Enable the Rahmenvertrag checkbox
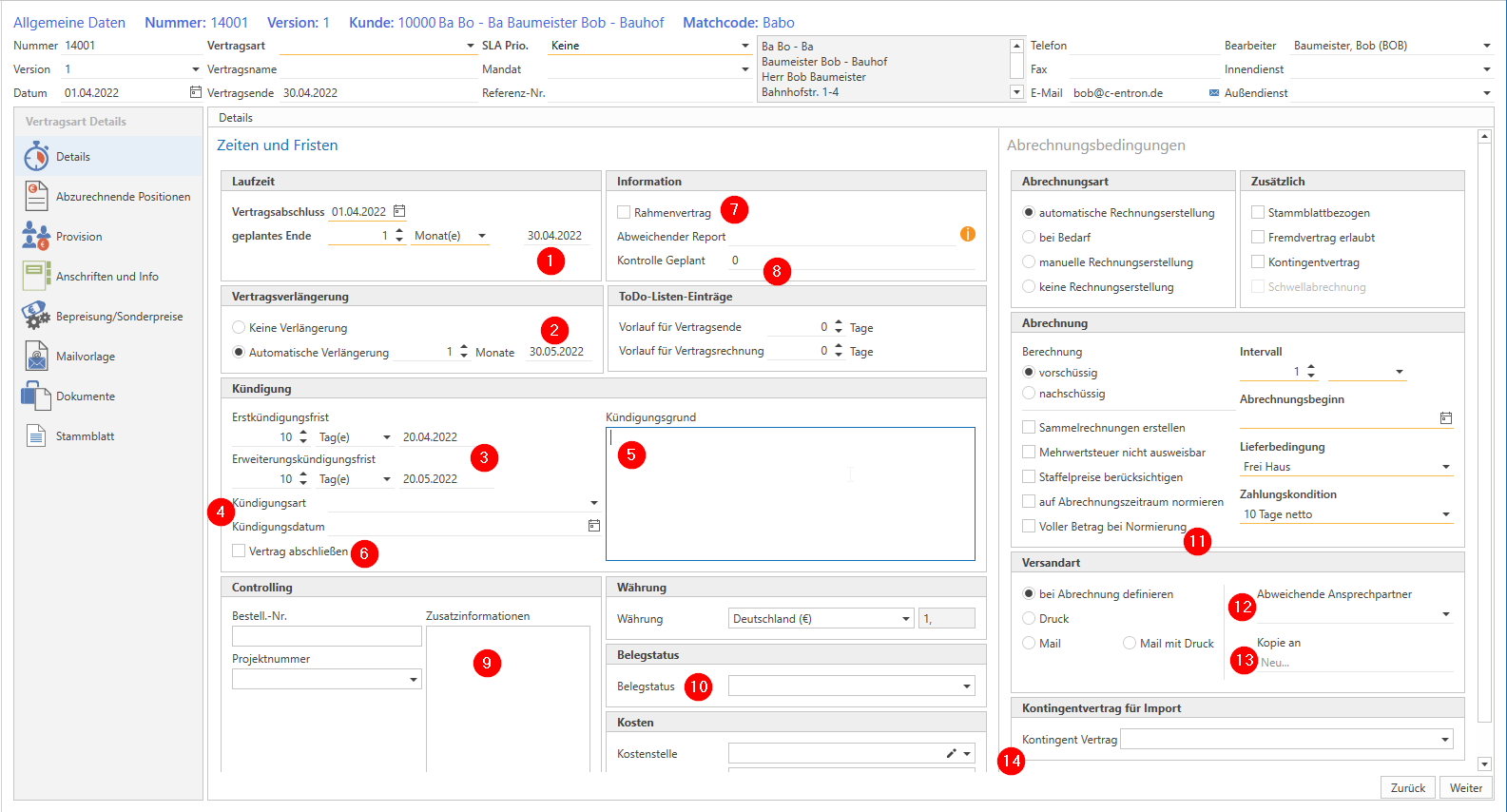Viewport: 1507px width, 812px height. [624, 212]
